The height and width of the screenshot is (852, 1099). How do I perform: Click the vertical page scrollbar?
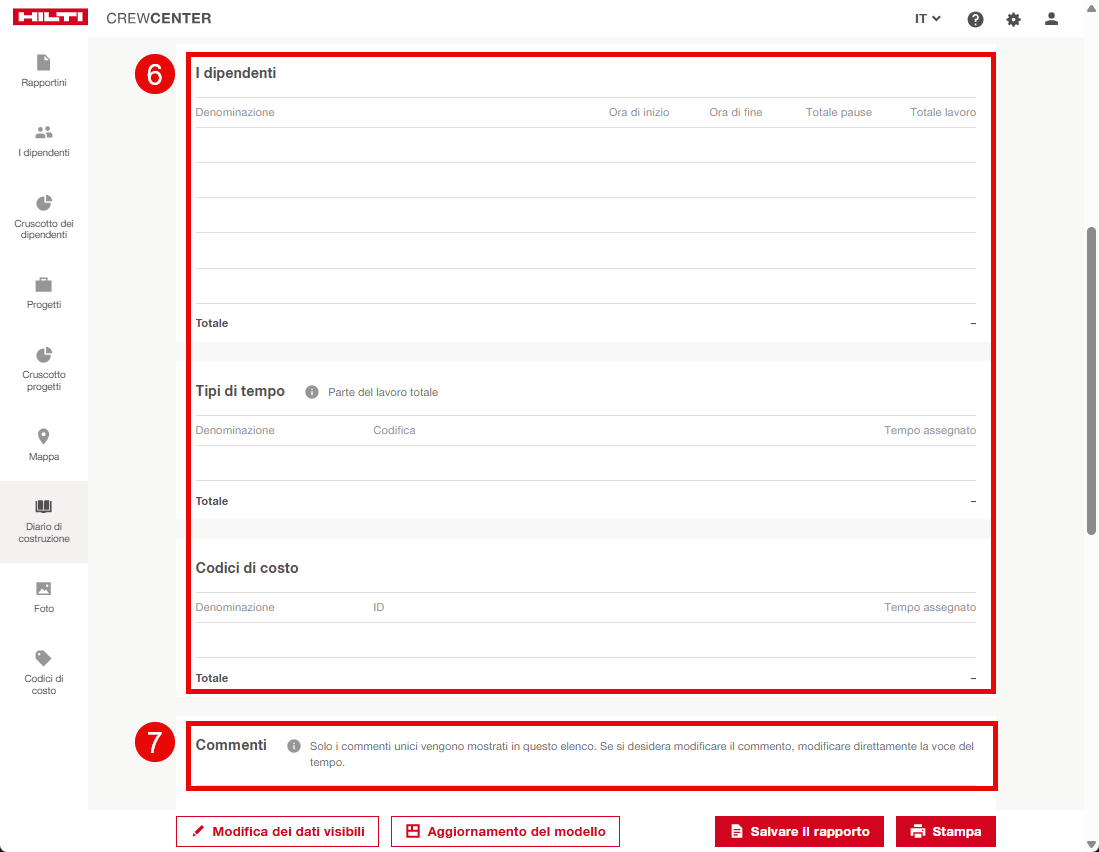point(1091,380)
